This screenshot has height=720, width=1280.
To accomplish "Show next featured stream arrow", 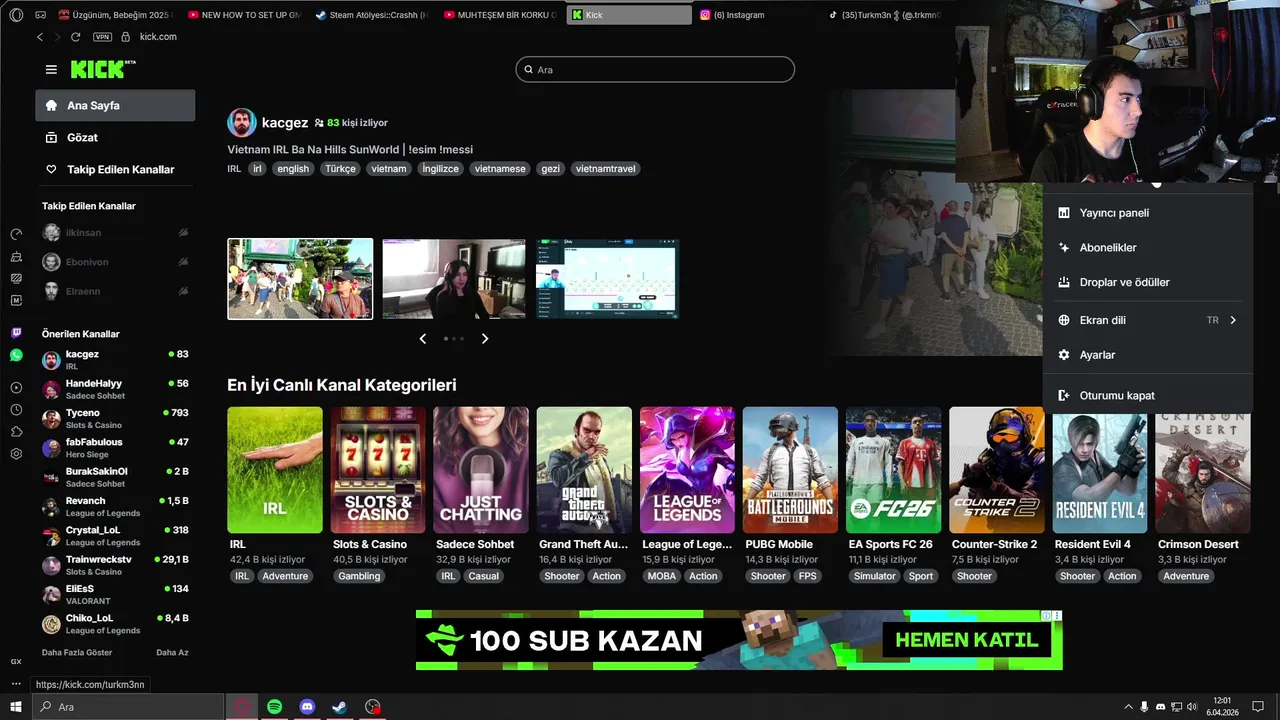I will coord(485,338).
